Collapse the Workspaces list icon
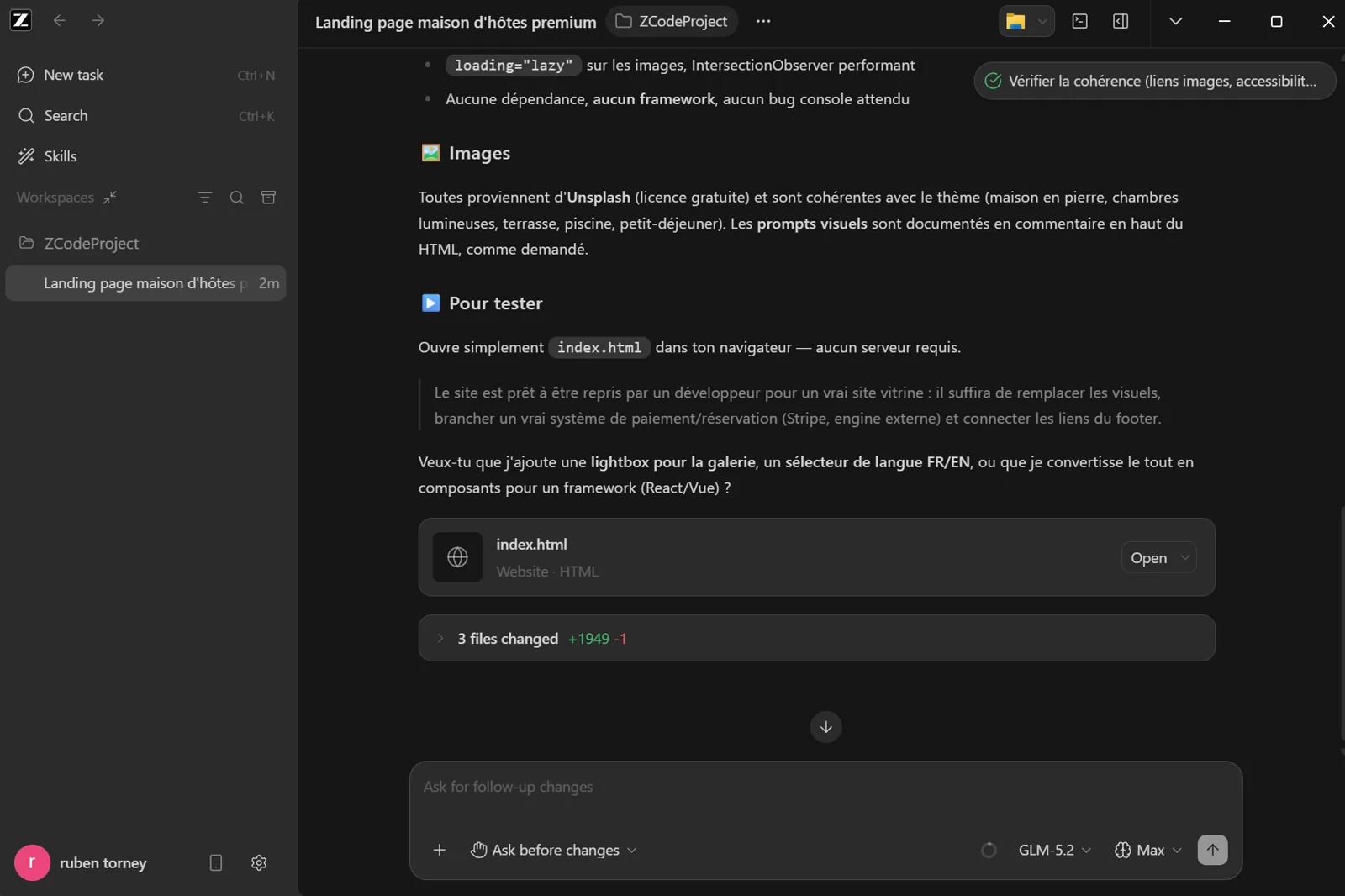 (x=110, y=198)
